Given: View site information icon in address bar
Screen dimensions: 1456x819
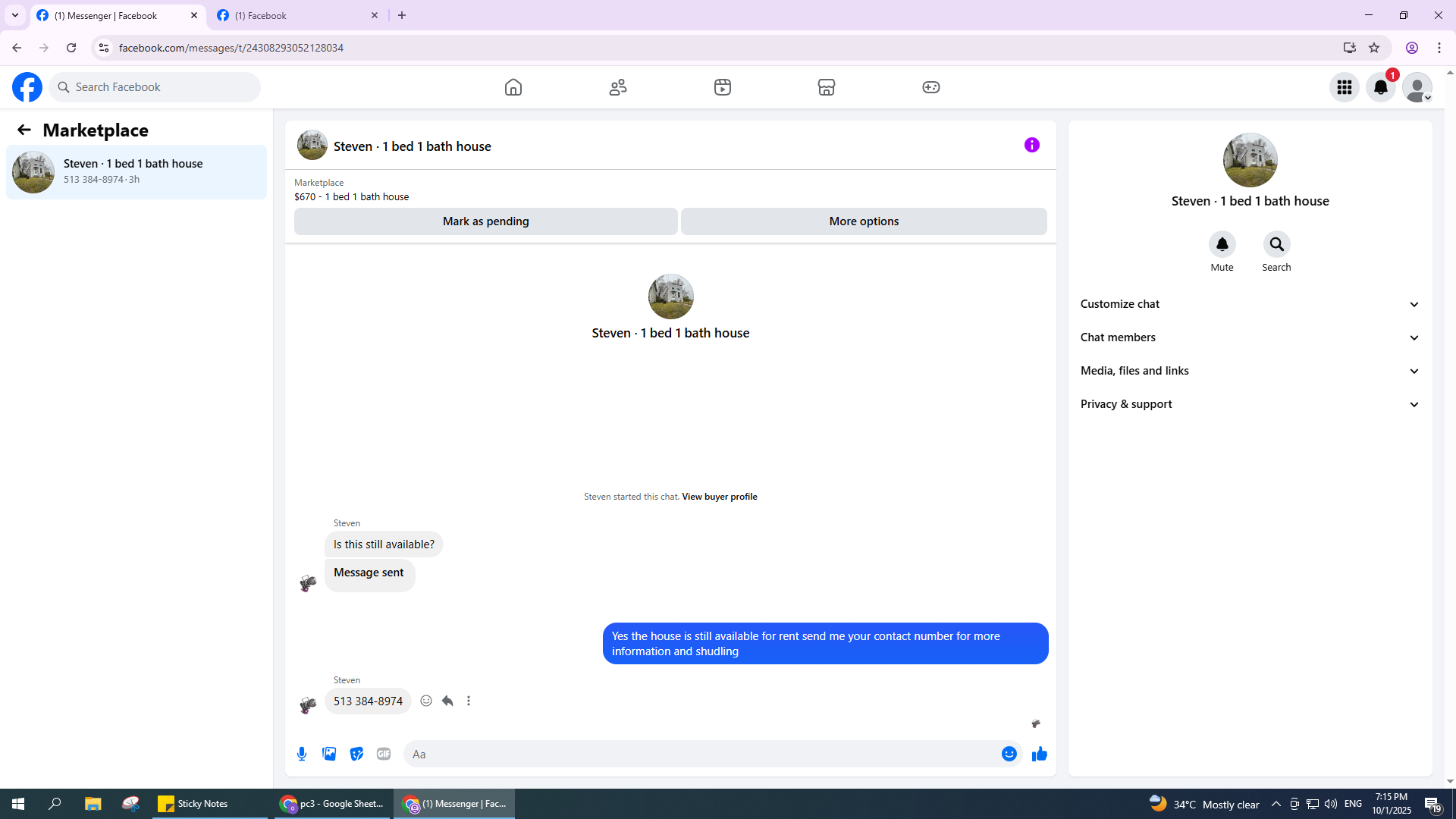Looking at the screenshot, I should coord(104,48).
